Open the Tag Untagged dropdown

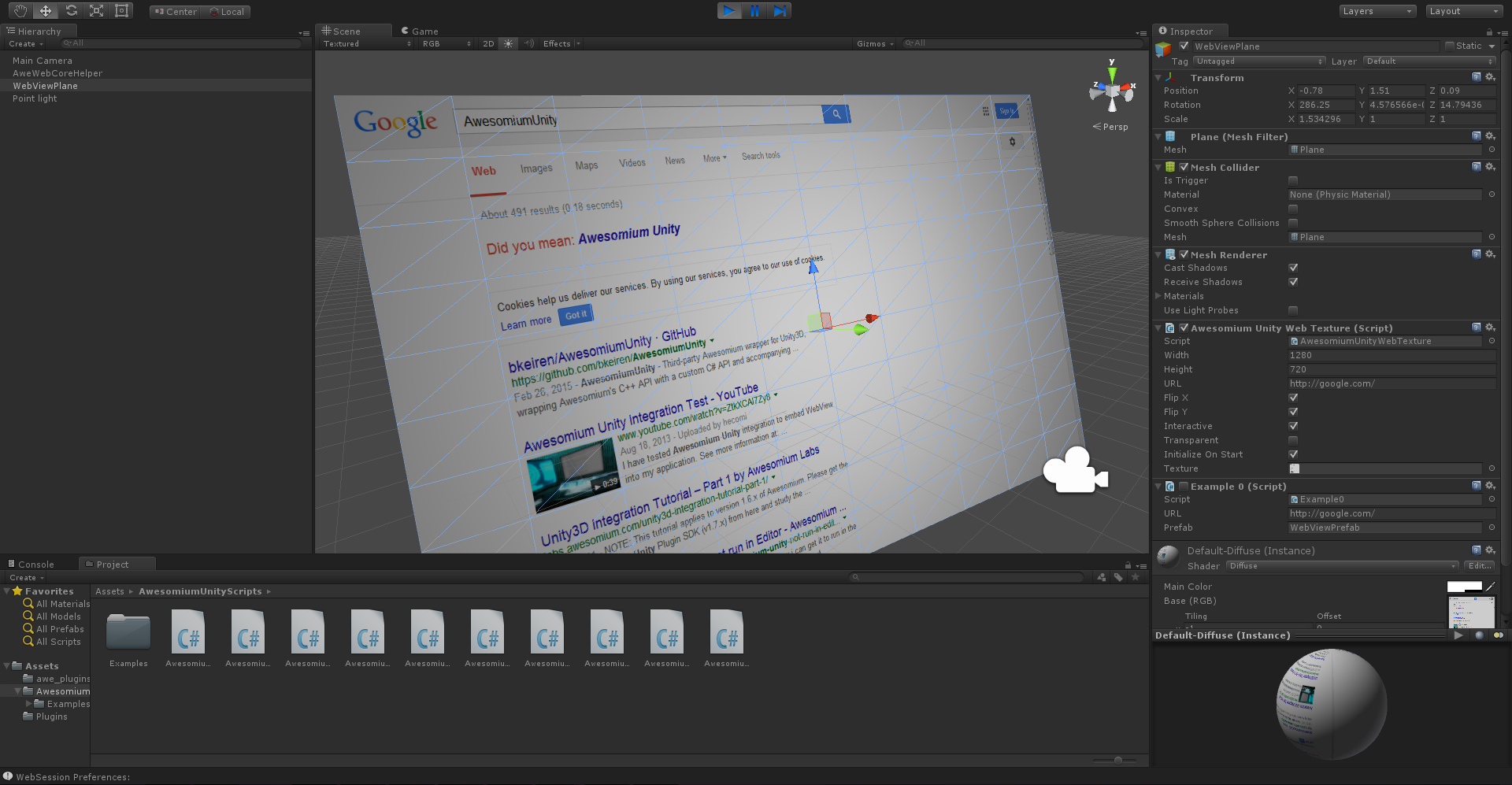(1260, 61)
